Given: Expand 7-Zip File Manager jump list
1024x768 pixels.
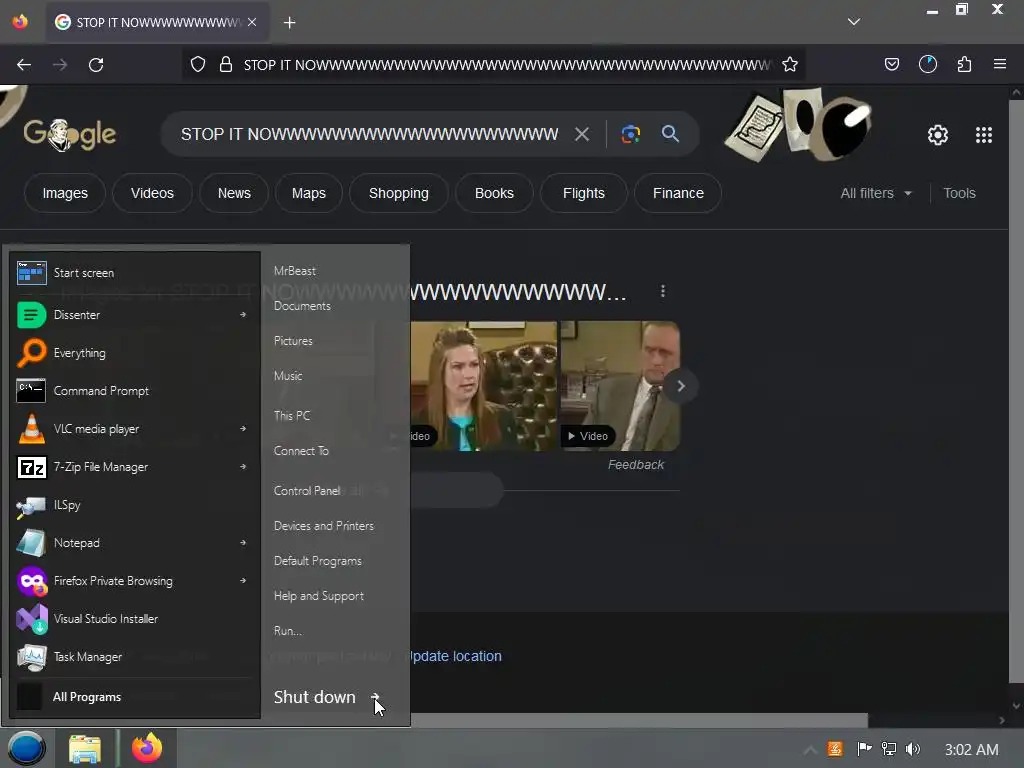Looking at the screenshot, I should point(243,466).
